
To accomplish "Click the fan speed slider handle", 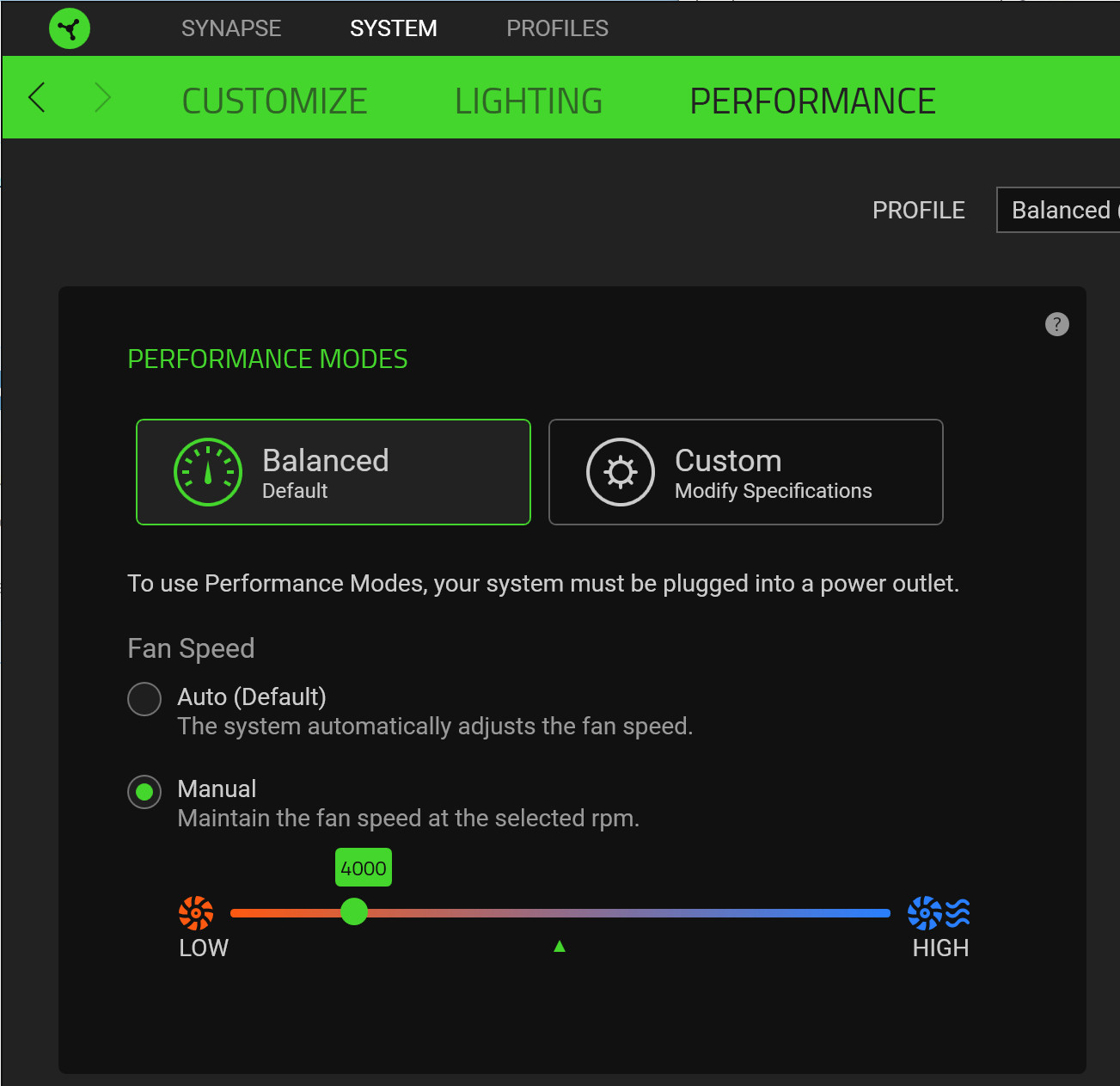I will pyautogui.click(x=354, y=912).
